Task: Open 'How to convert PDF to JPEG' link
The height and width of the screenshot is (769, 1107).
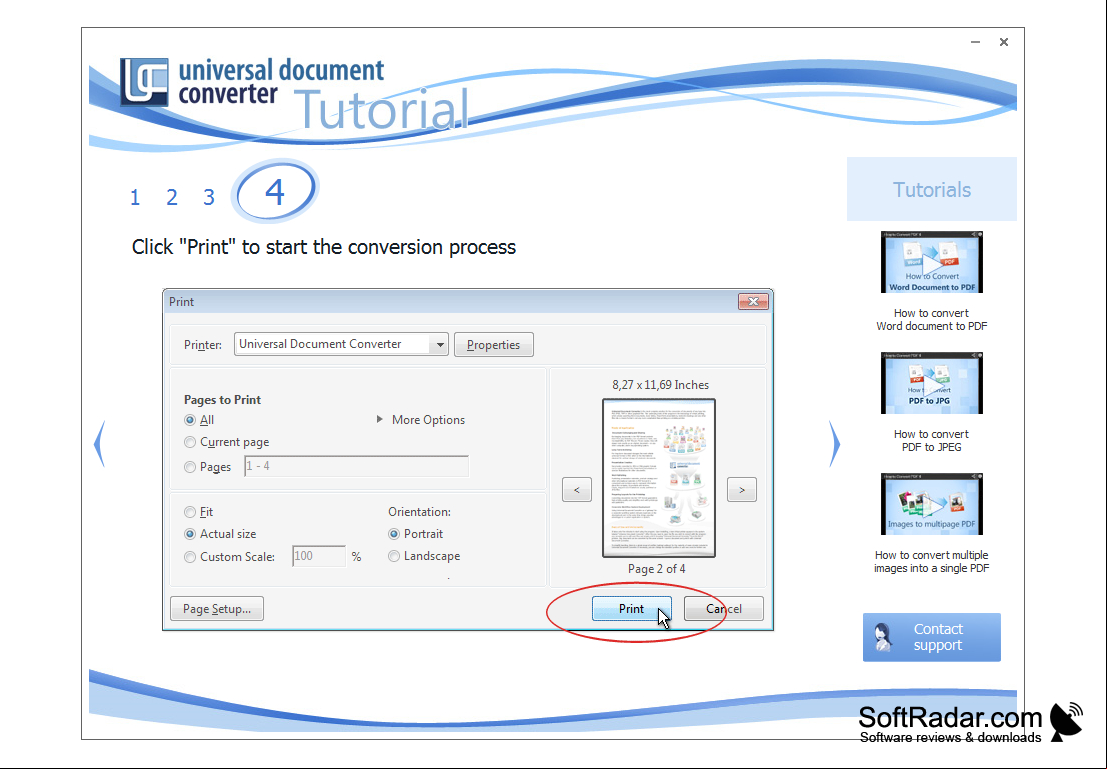Action: (931, 441)
